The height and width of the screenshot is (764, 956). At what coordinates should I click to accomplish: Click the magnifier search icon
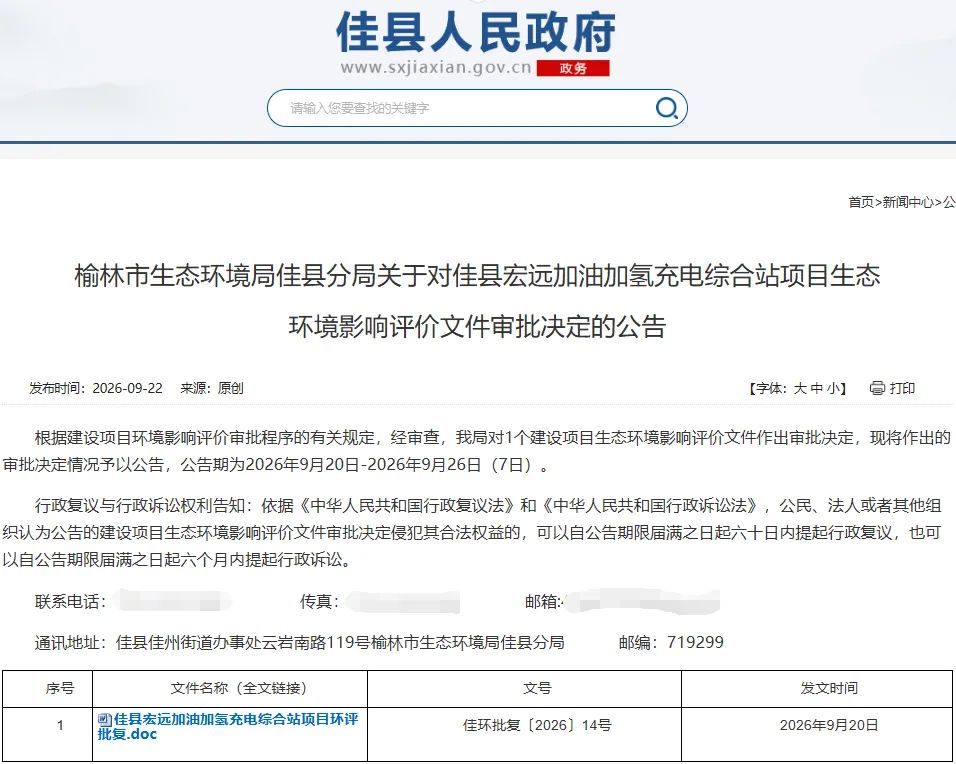666,109
